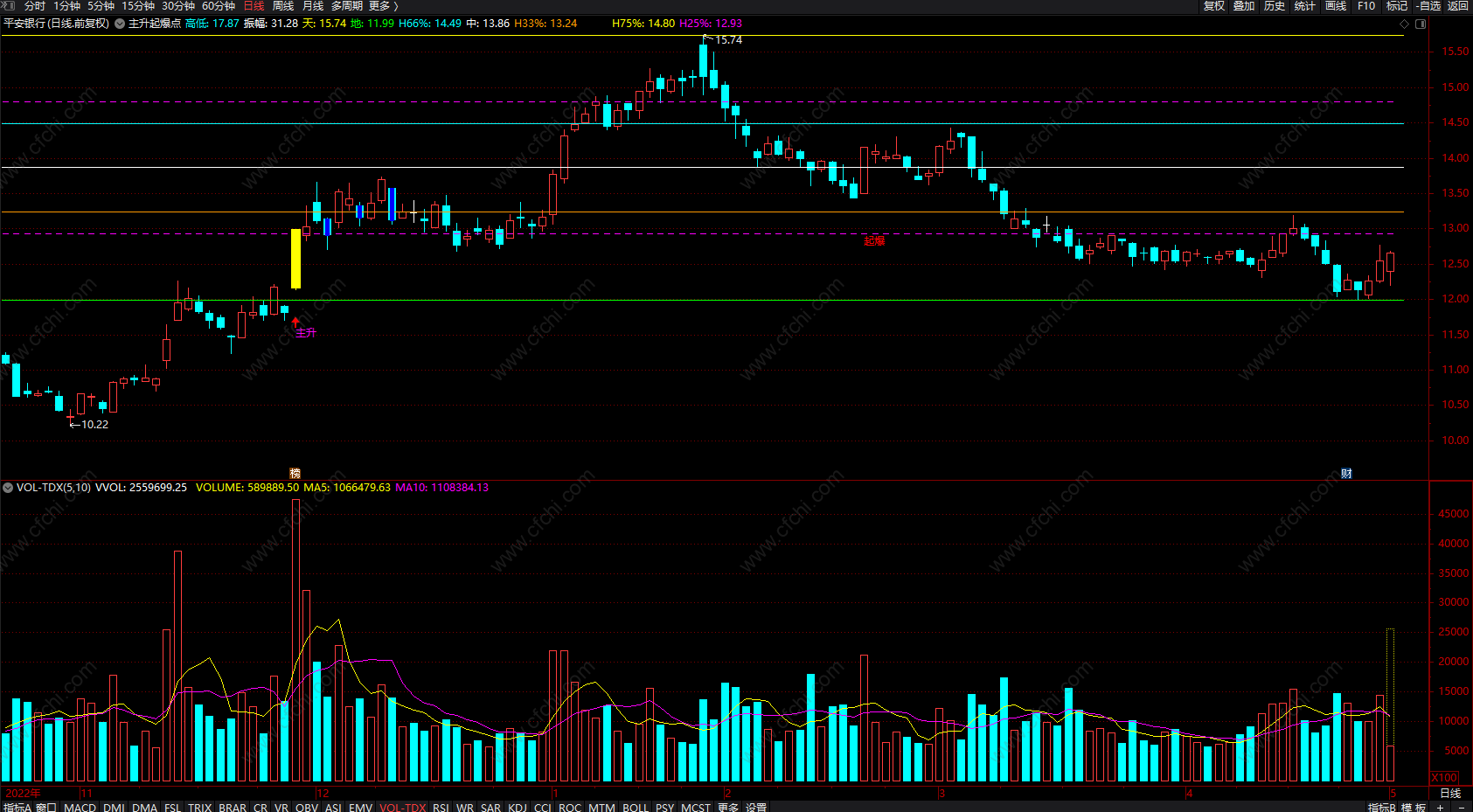This screenshot has width=1473, height=812.
Task: Switch to 5分钟 period
Action: tap(101, 6)
